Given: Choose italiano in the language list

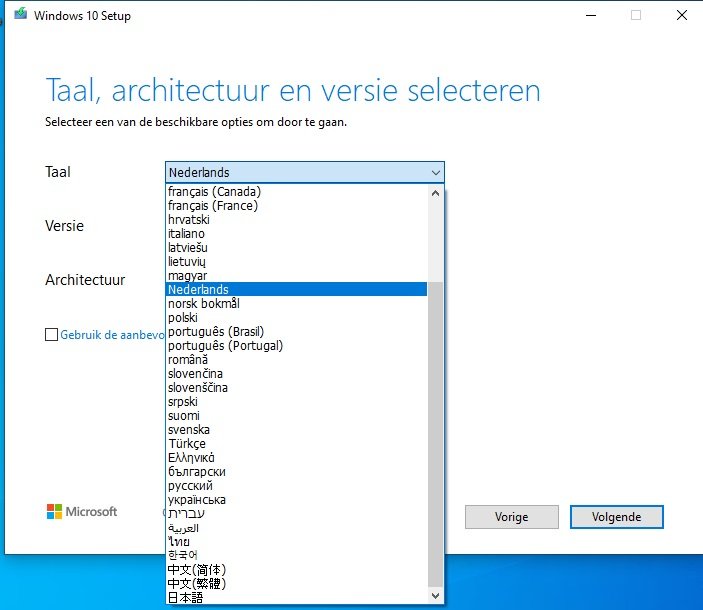Looking at the screenshot, I should tap(296, 234).
